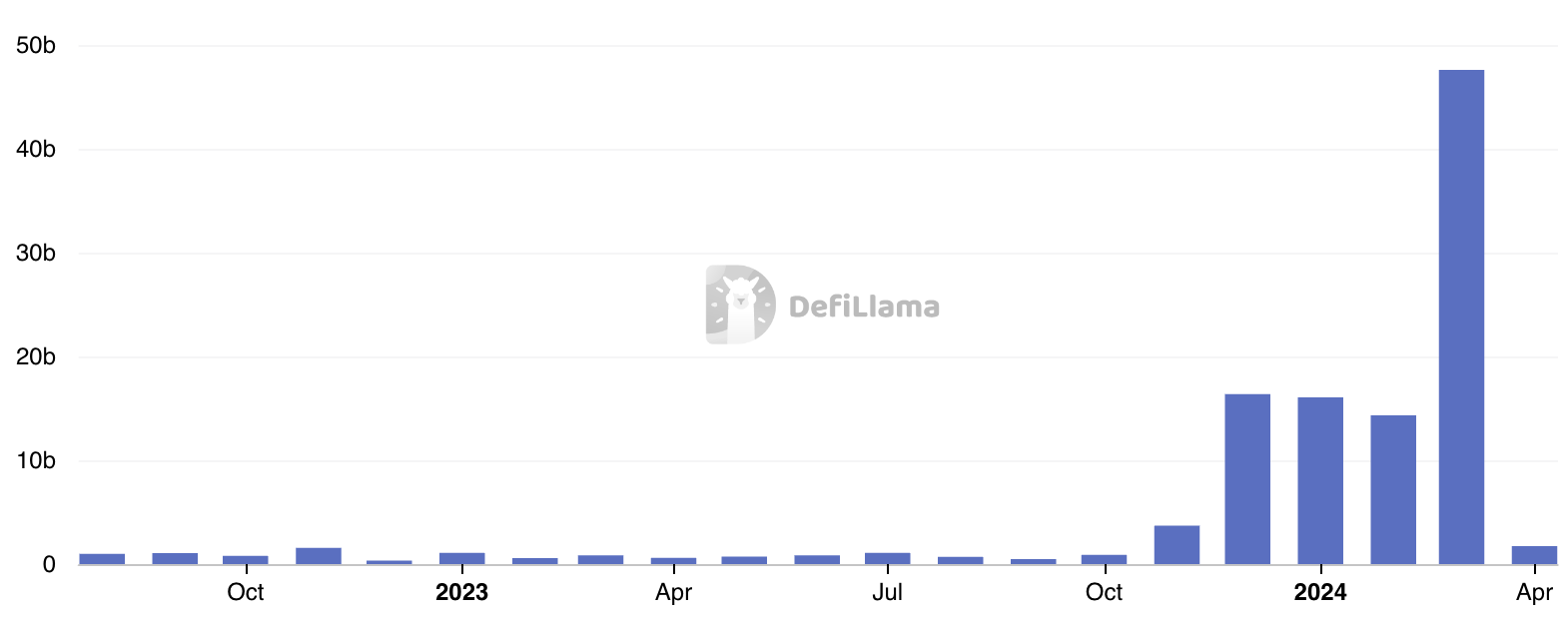Click the 50b y-axis label
The image size is (1568, 623).
point(36,46)
